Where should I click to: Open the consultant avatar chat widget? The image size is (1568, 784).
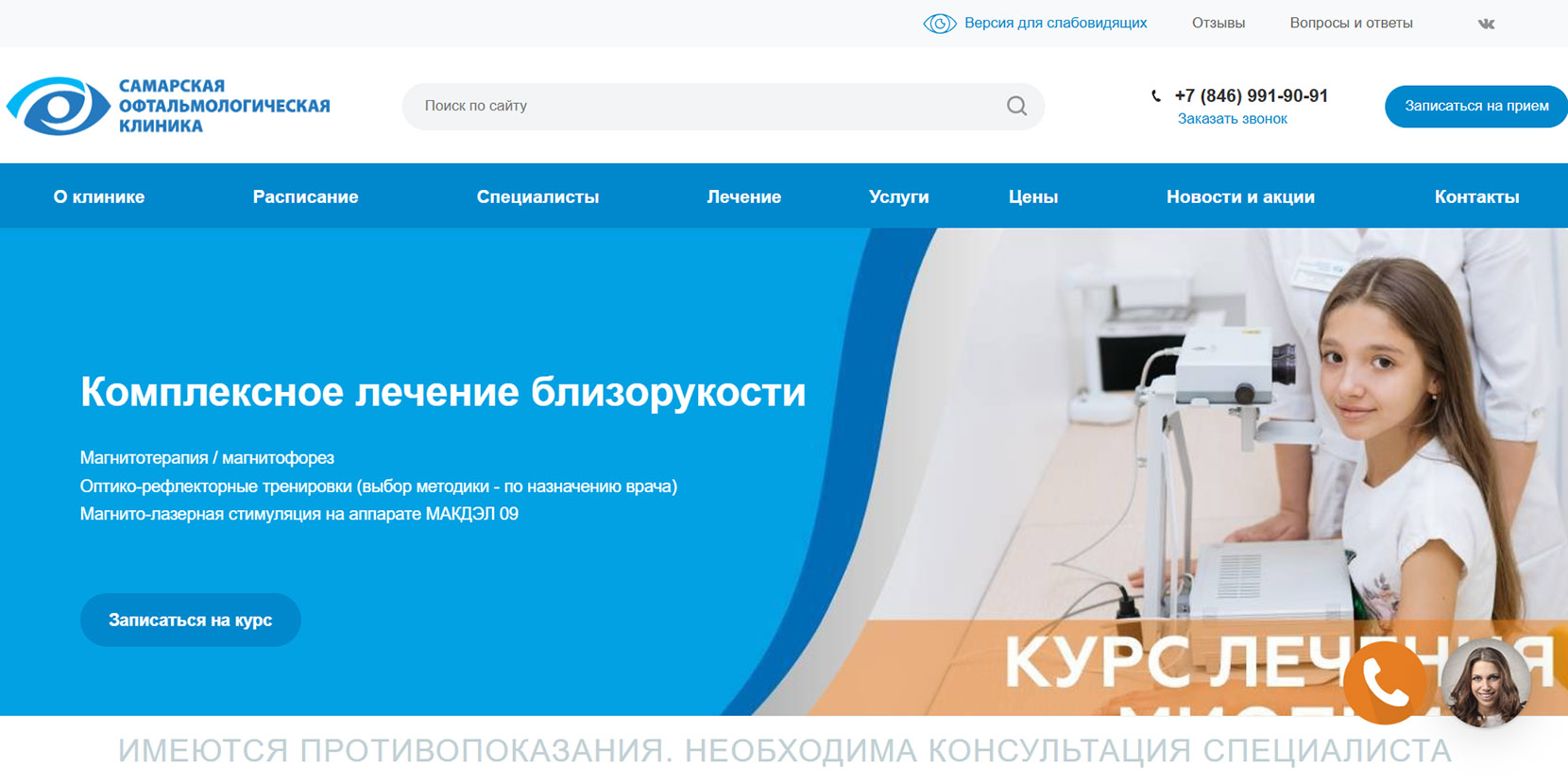tap(1485, 683)
